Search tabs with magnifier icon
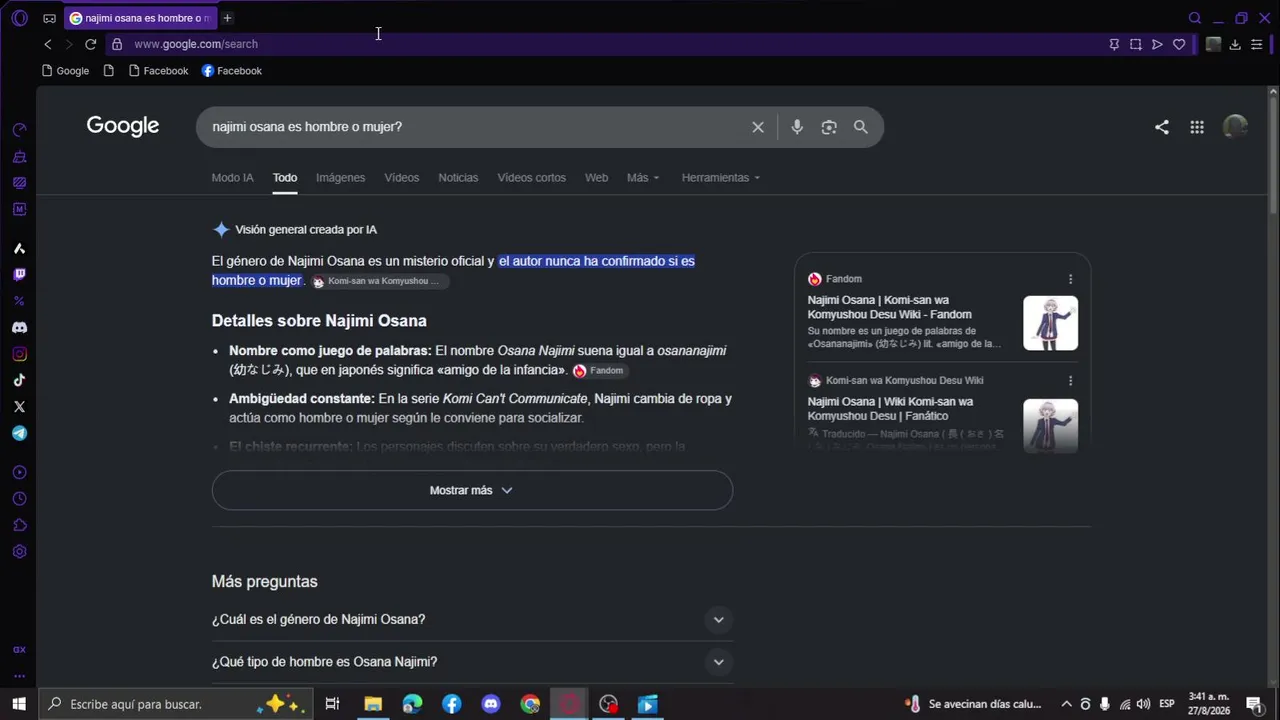This screenshot has width=1280, height=720. point(1194,18)
